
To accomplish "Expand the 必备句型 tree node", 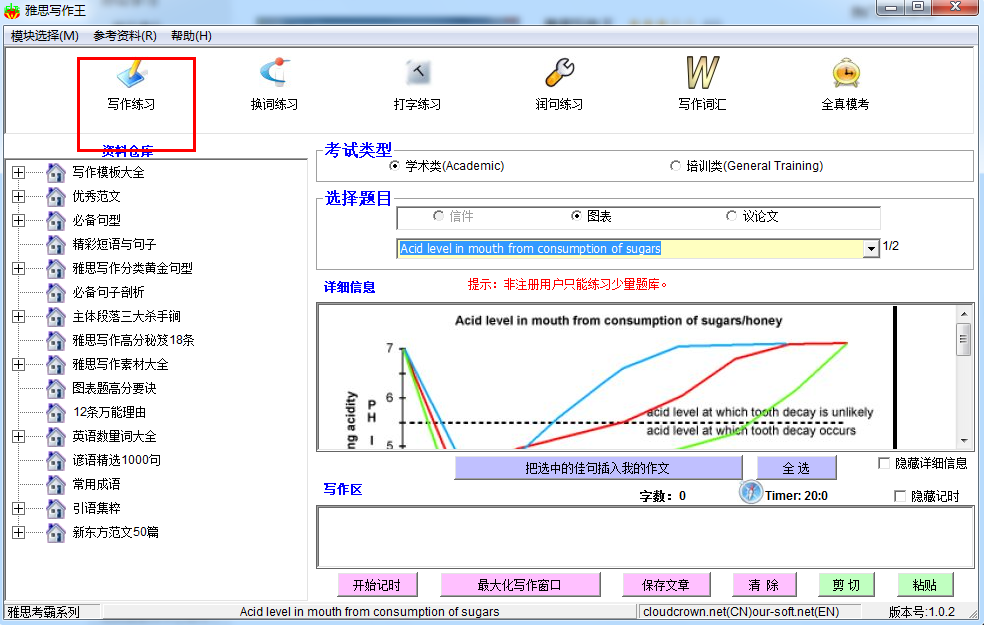I will (18, 220).
